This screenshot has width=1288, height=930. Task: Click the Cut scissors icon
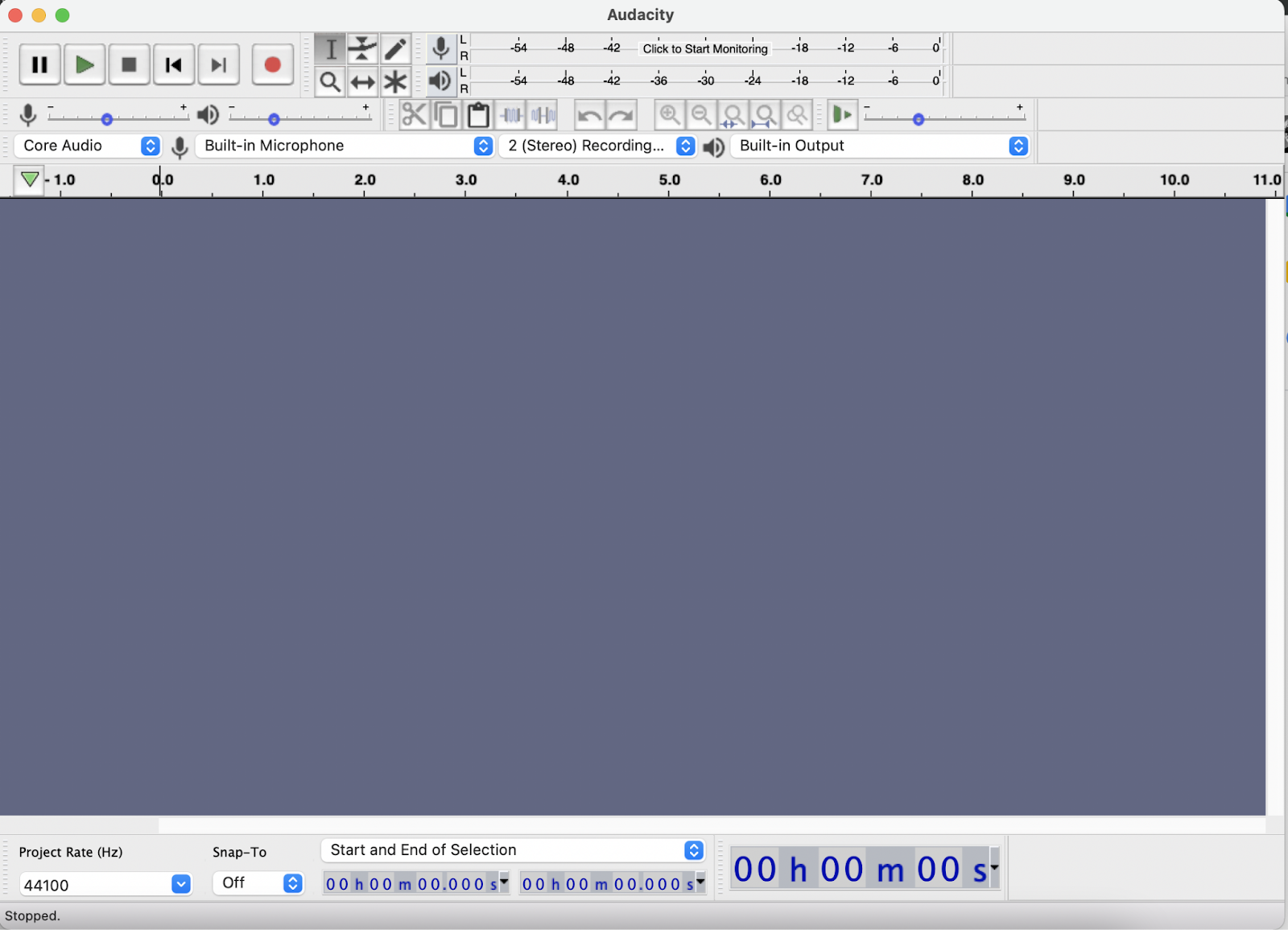click(414, 115)
